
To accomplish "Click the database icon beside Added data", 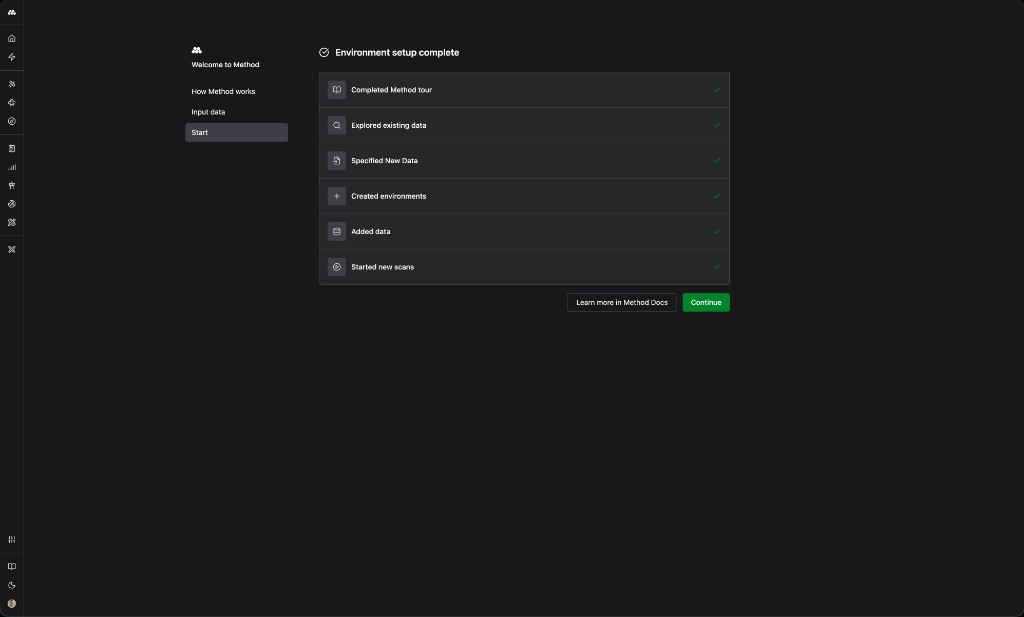I will coord(336,231).
